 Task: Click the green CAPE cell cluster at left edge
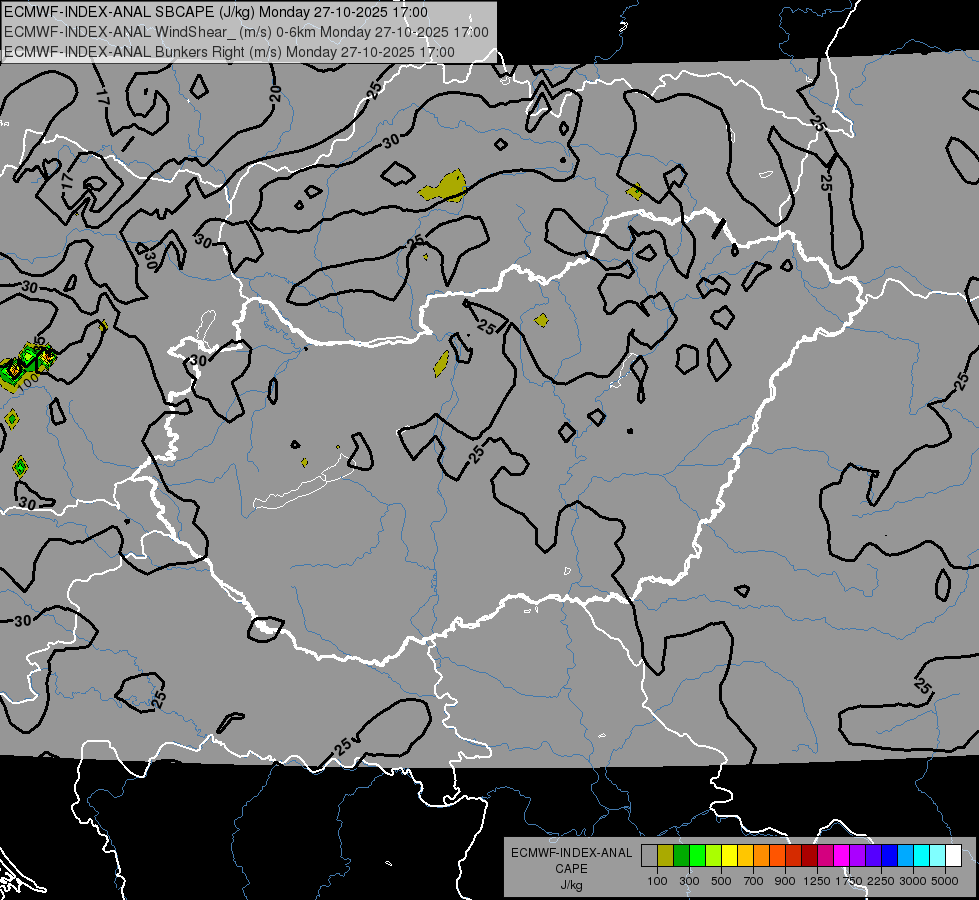(26, 365)
